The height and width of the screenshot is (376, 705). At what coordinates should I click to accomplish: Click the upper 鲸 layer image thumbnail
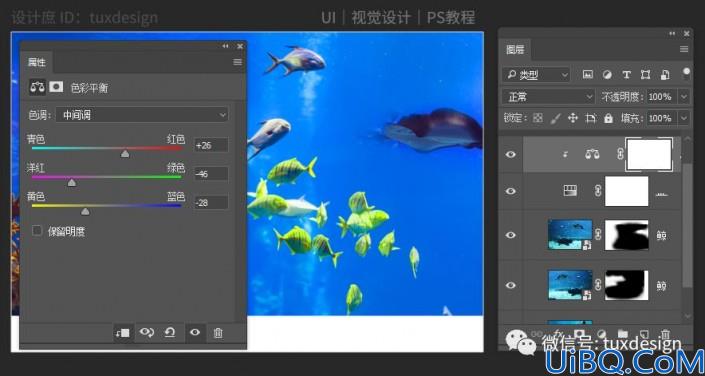570,235
